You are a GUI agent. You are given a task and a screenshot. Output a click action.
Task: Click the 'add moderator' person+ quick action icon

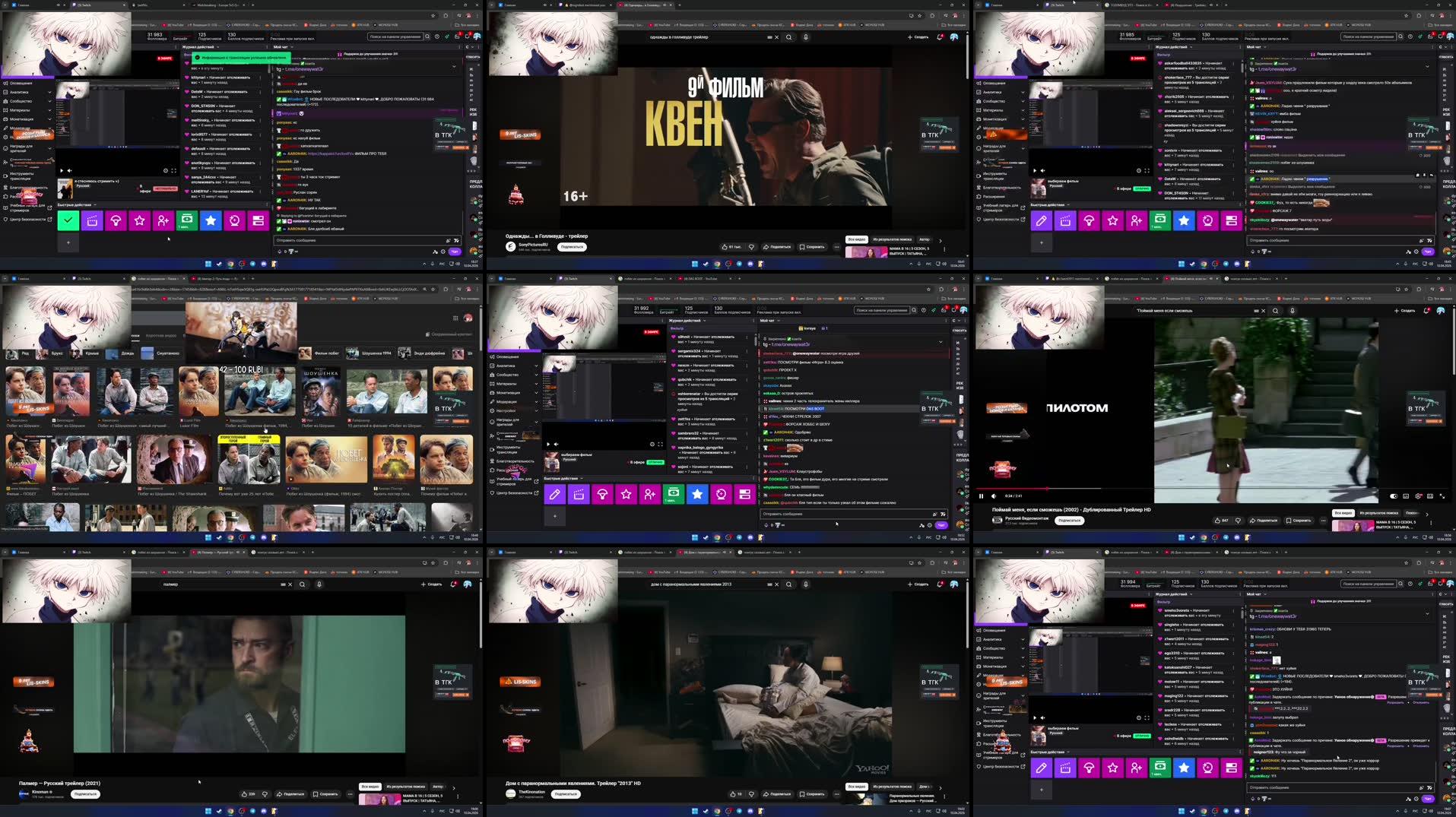649,494
